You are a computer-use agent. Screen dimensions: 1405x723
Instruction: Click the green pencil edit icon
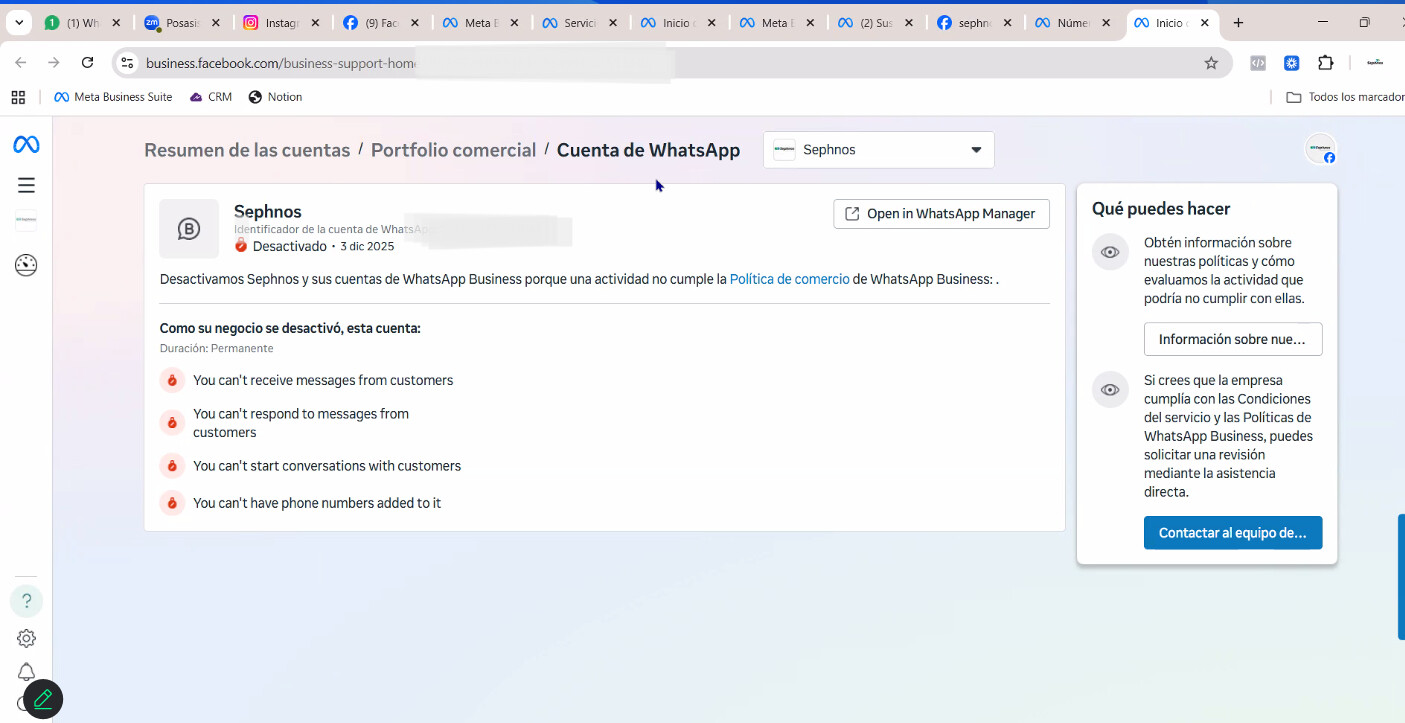43,700
